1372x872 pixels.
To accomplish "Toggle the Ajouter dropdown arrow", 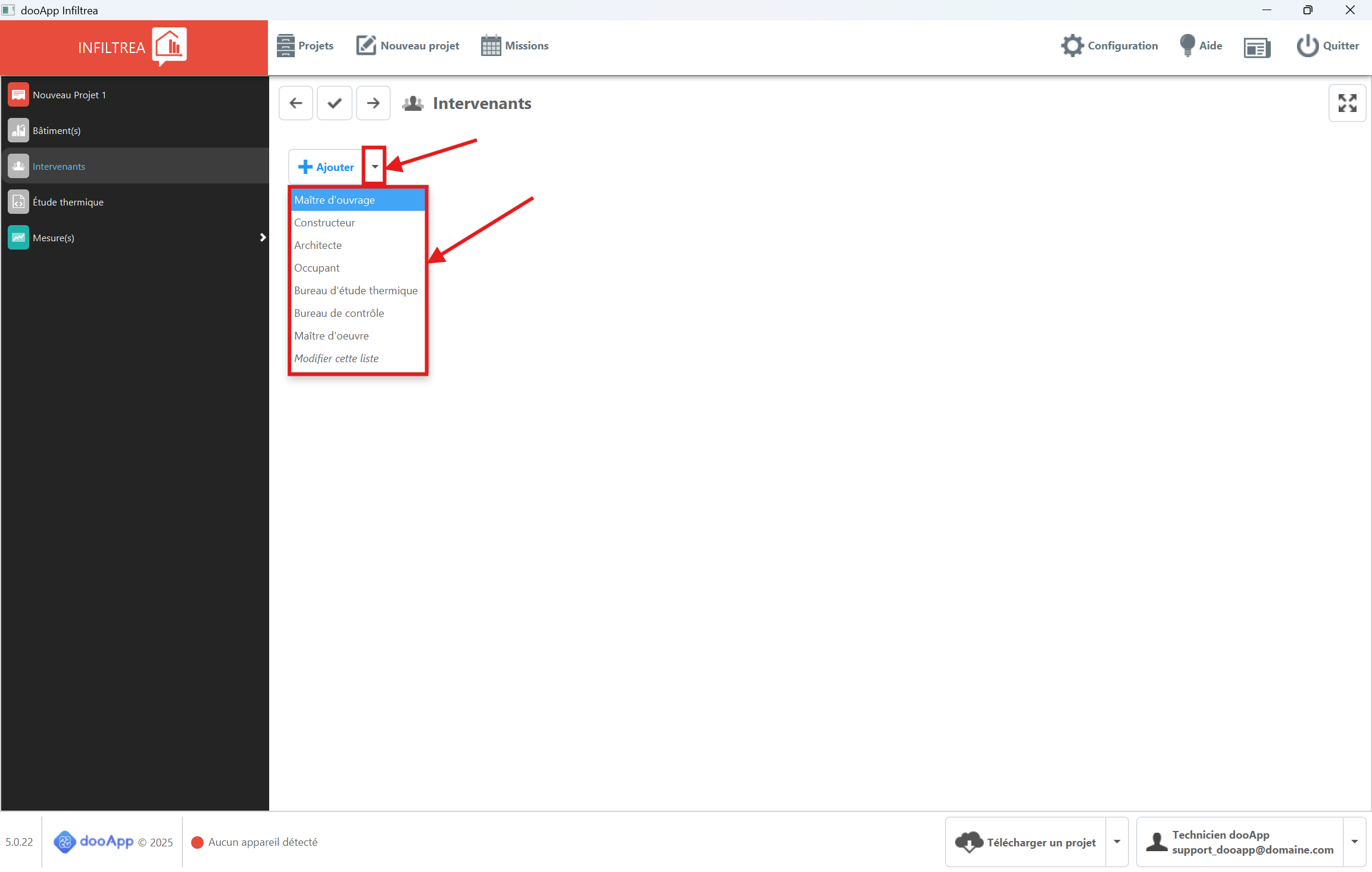I will coord(375,167).
